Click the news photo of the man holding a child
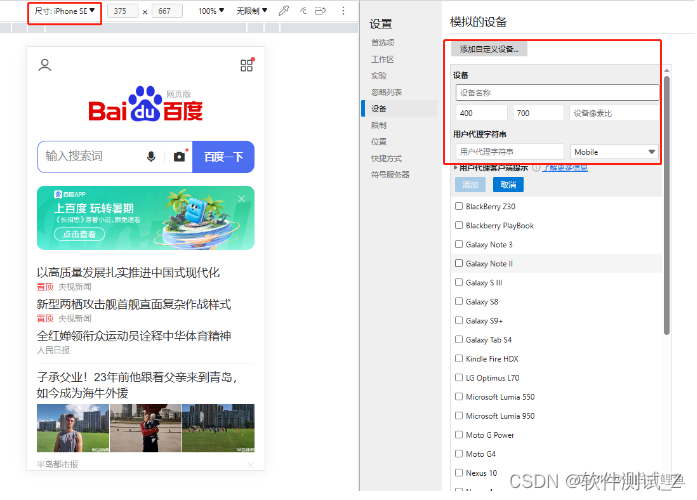This screenshot has height=500, width=697. (x=146, y=428)
